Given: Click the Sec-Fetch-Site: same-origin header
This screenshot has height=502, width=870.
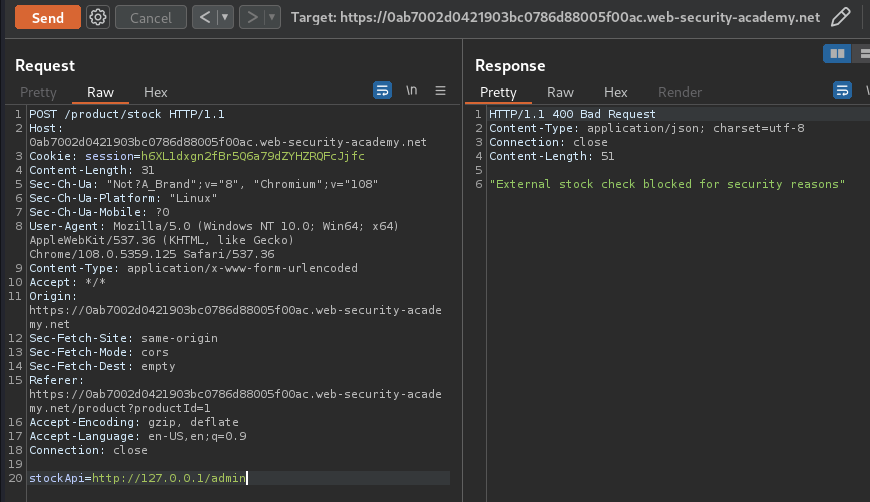Looking at the screenshot, I should [123, 338].
